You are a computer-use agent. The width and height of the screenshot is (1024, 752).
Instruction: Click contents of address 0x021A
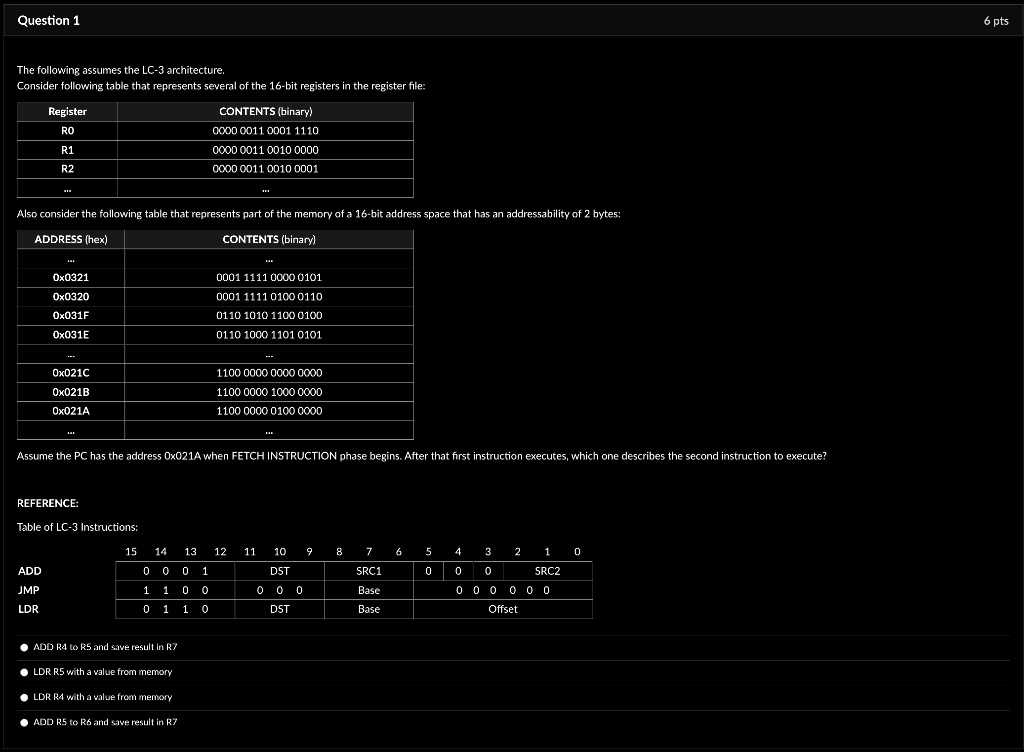[x=269, y=411]
